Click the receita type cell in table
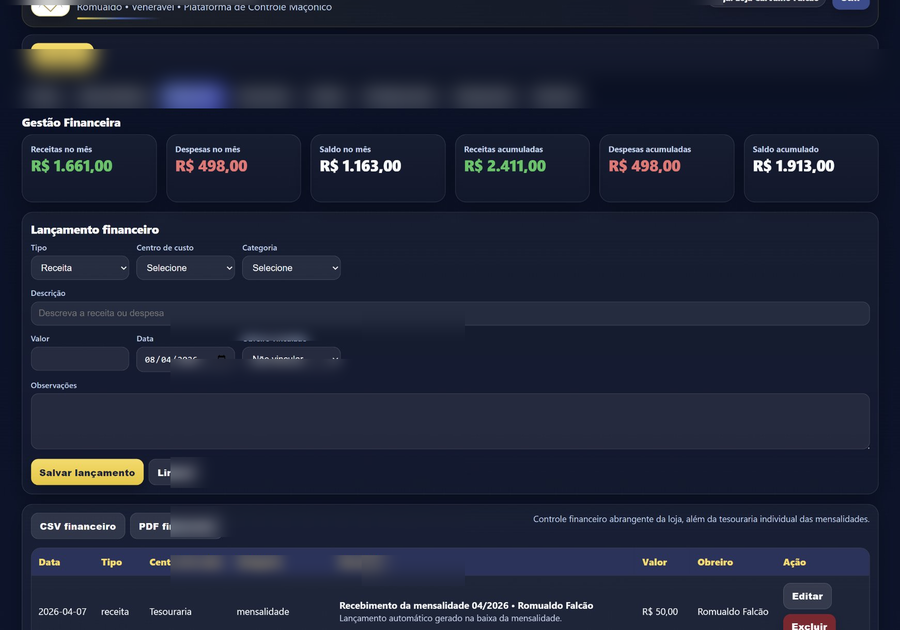 115,612
